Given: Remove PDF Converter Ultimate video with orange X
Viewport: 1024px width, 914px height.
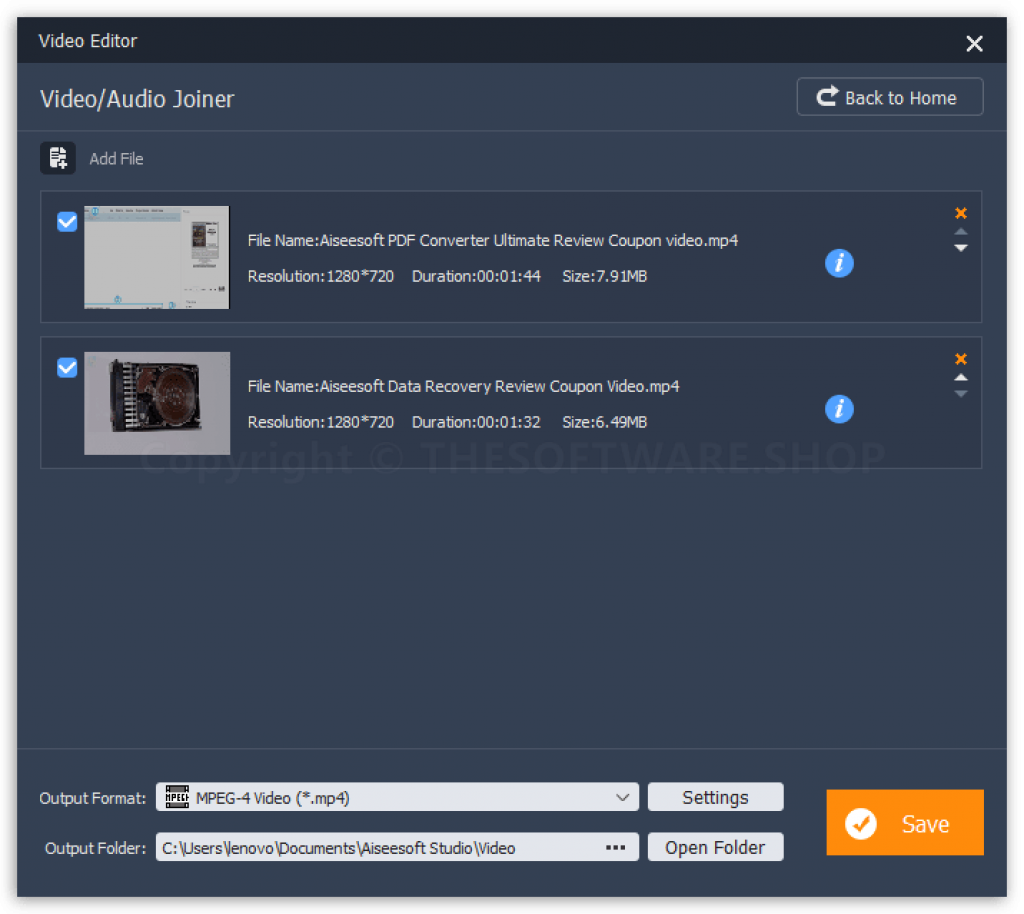Looking at the screenshot, I should tap(961, 213).
